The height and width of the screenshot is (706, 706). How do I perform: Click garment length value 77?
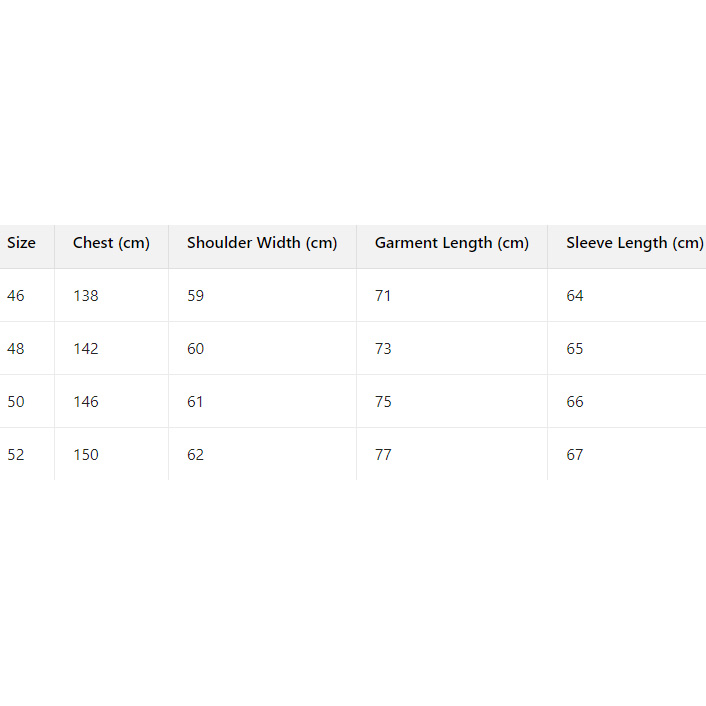[383, 455]
